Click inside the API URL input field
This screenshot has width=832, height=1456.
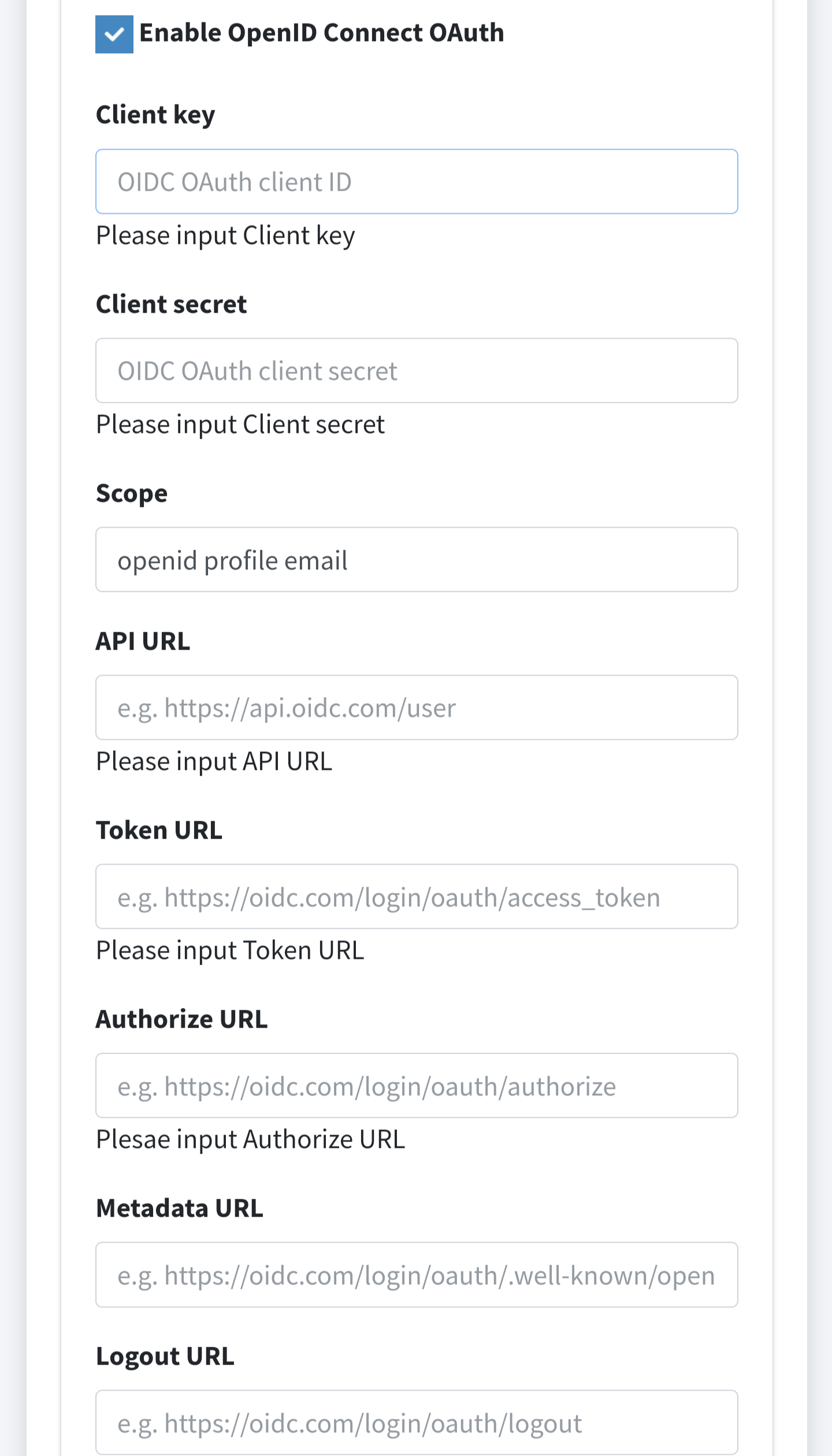[x=416, y=707]
